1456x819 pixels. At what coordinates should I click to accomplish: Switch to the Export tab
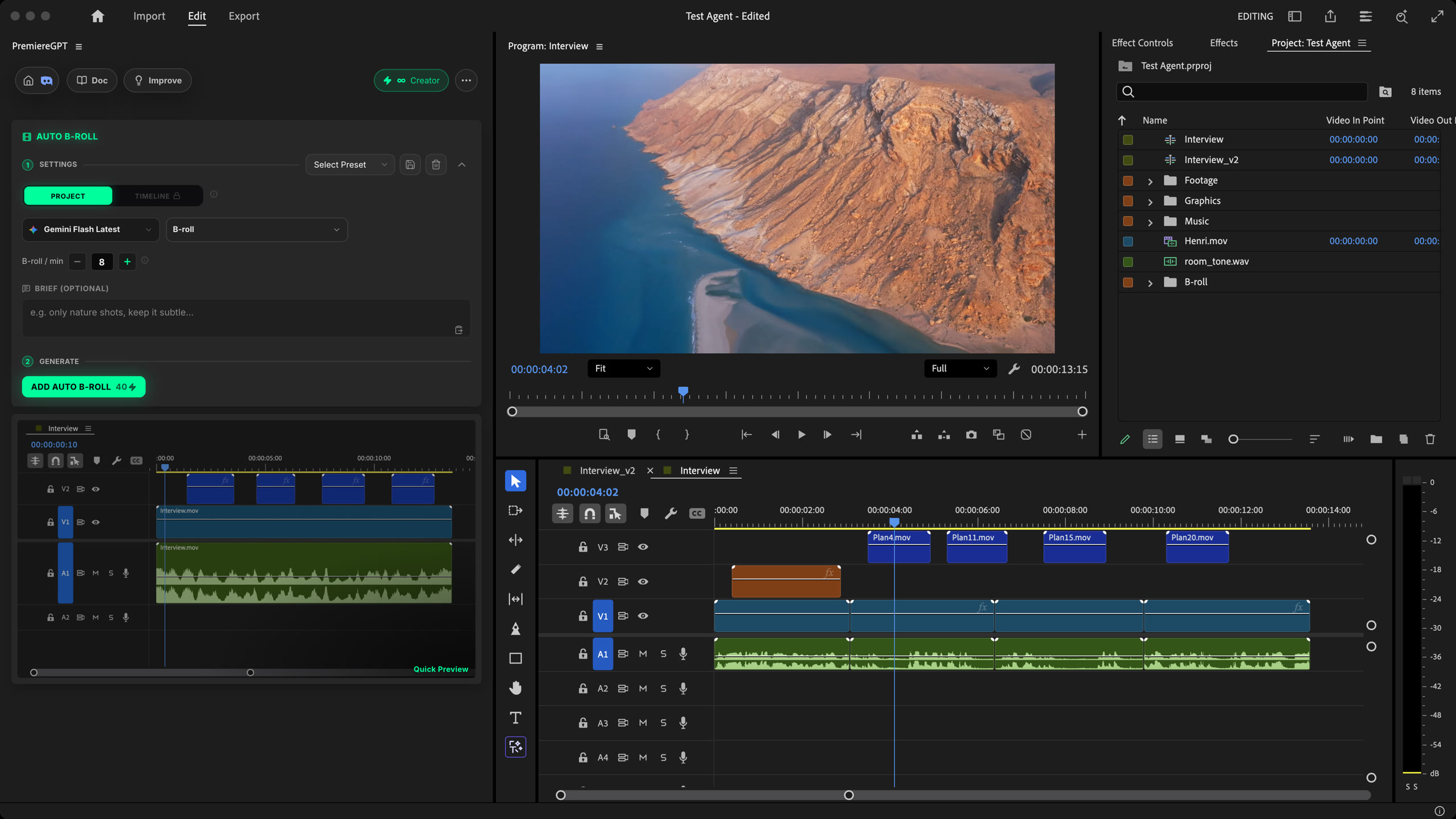tap(243, 16)
